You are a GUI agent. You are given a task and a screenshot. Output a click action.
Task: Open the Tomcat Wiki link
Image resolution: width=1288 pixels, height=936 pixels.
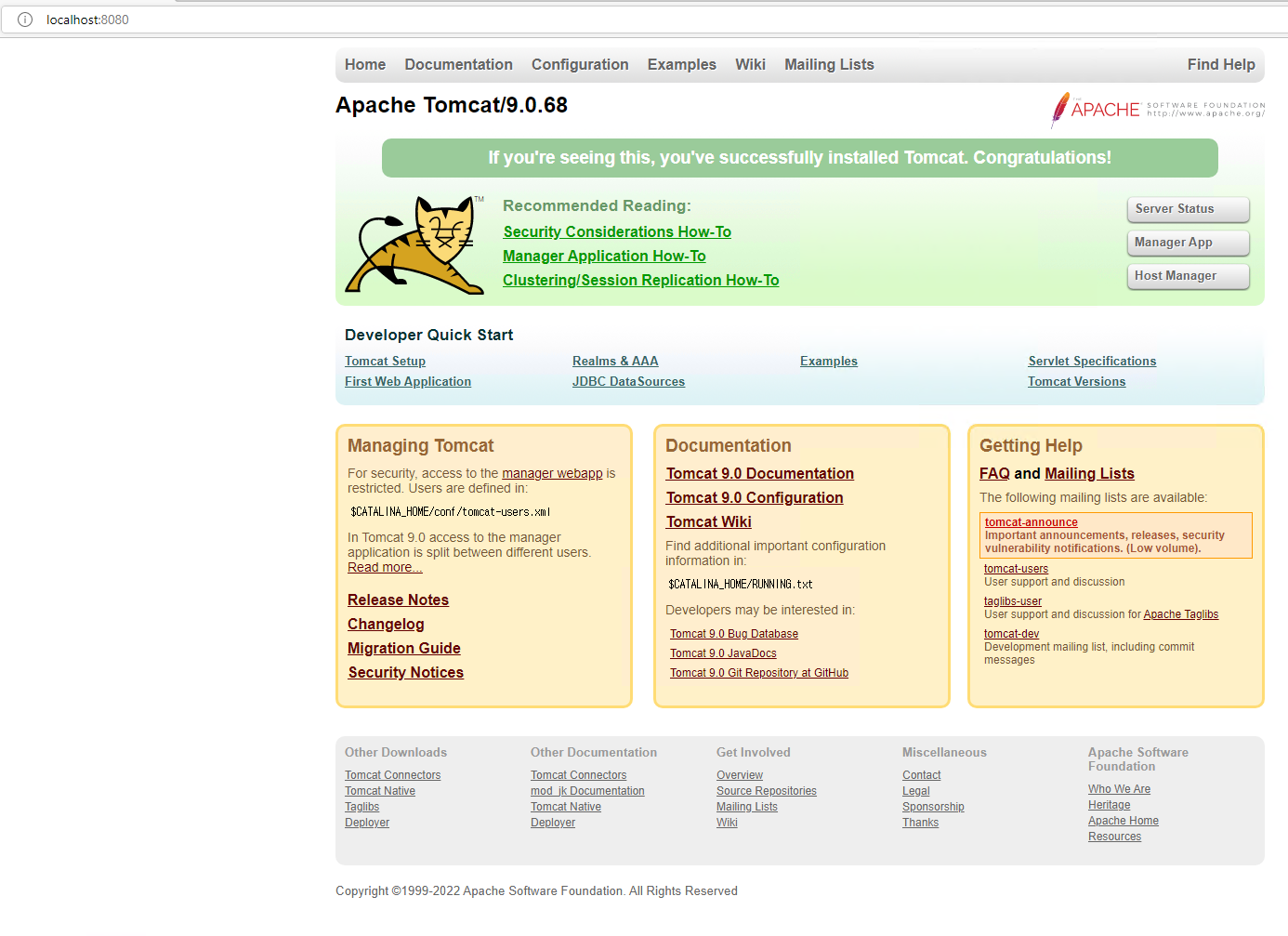pos(708,521)
